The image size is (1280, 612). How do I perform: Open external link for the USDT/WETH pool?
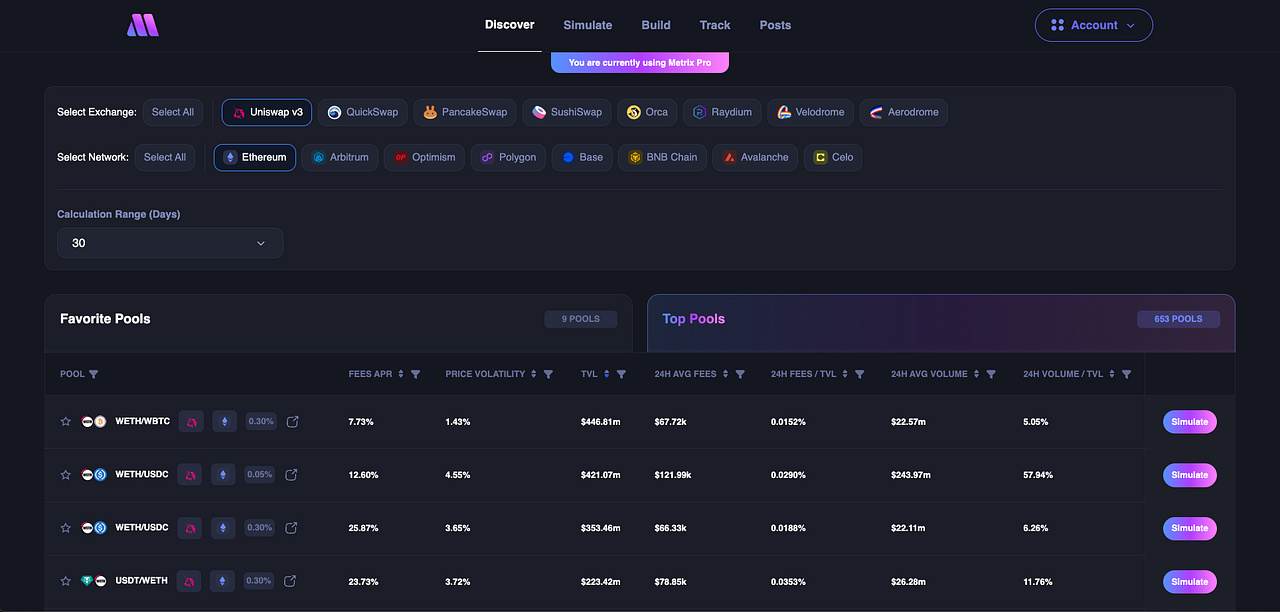pyautogui.click(x=290, y=581)
